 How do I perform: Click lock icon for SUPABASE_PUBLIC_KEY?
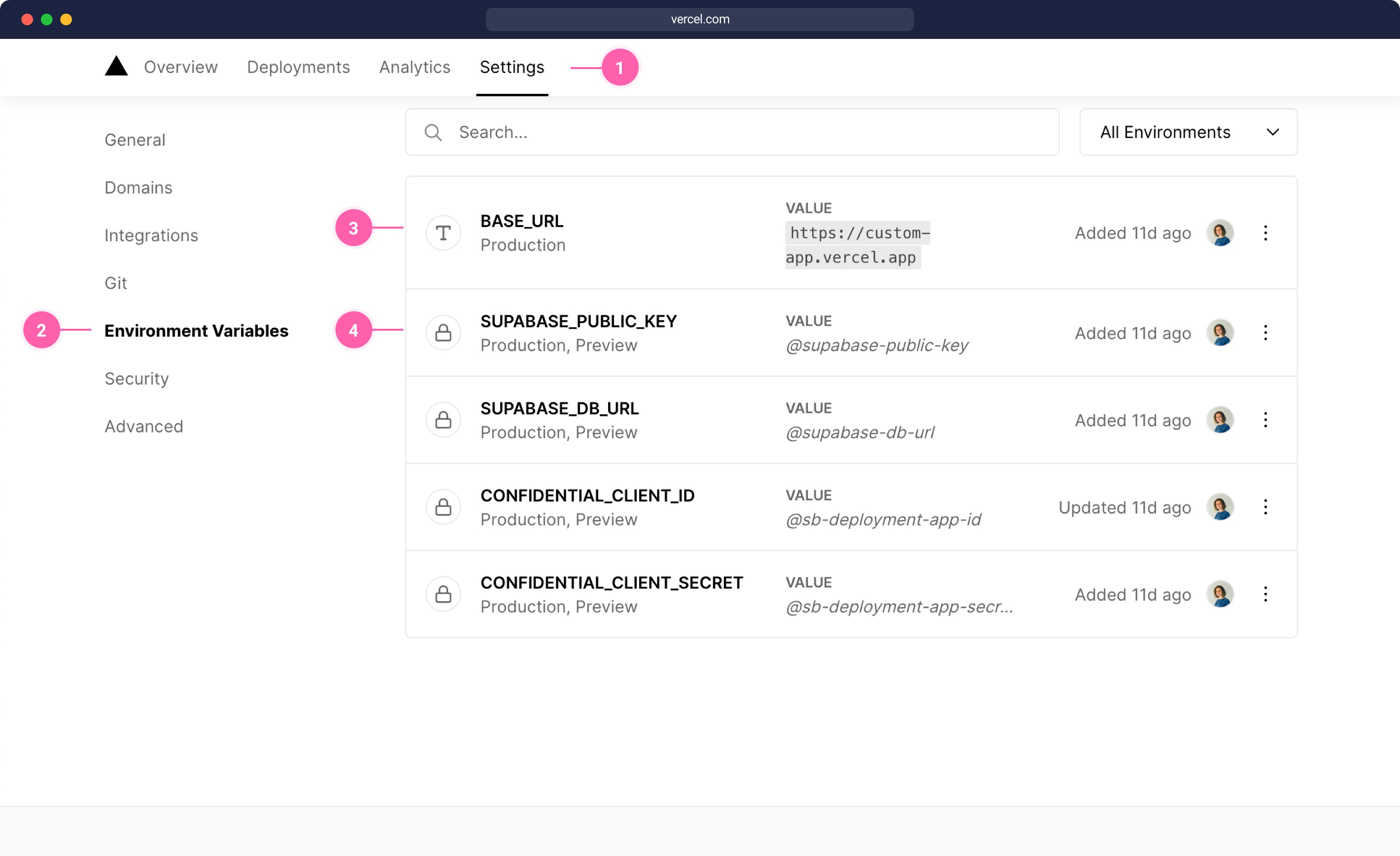coord(443,333)
